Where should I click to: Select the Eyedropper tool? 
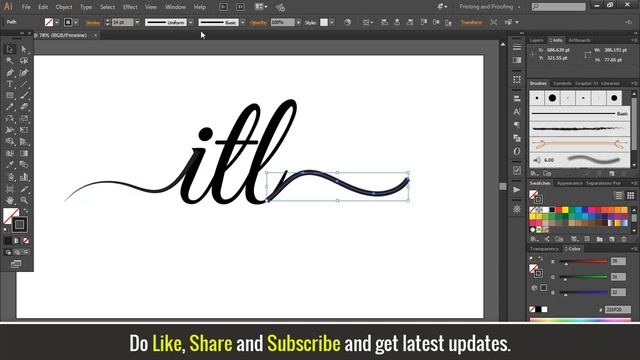(x=10, y=165)
